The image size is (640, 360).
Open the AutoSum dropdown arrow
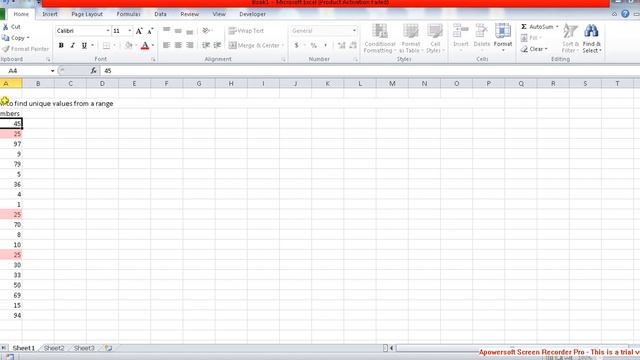557,27
